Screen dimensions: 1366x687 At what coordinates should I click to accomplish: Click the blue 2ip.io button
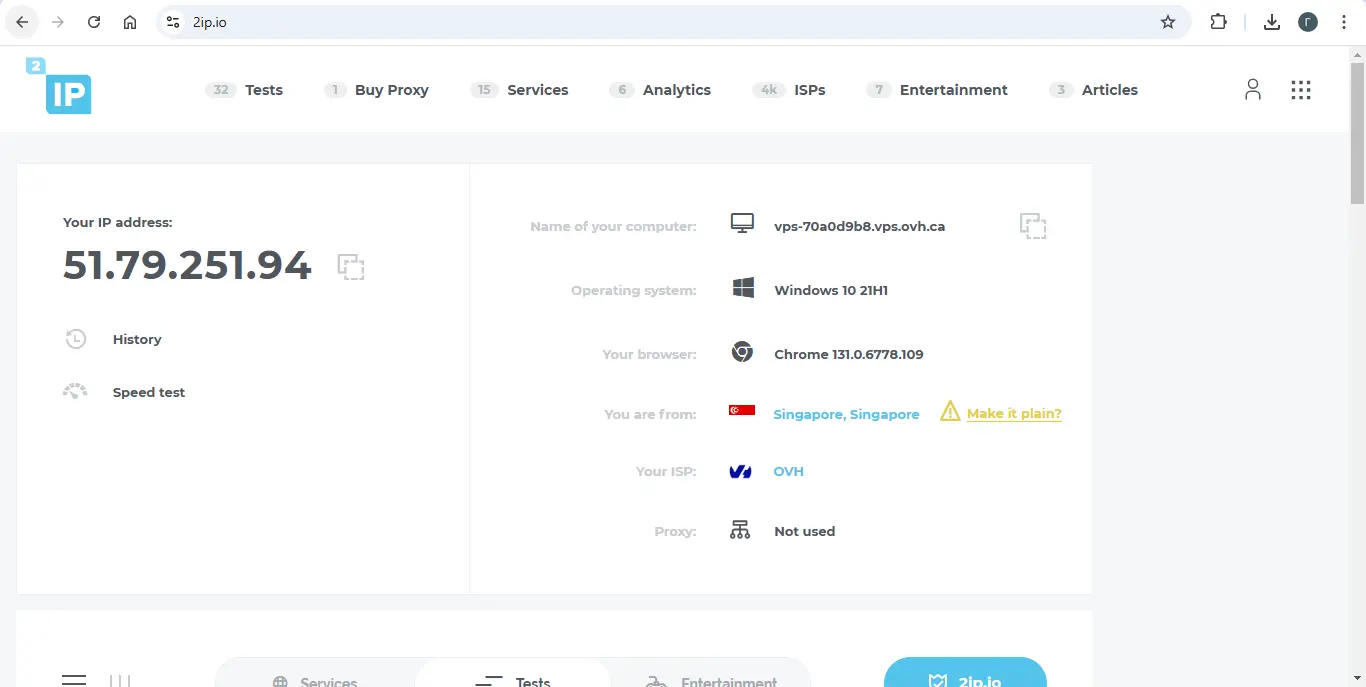(965, 672)
